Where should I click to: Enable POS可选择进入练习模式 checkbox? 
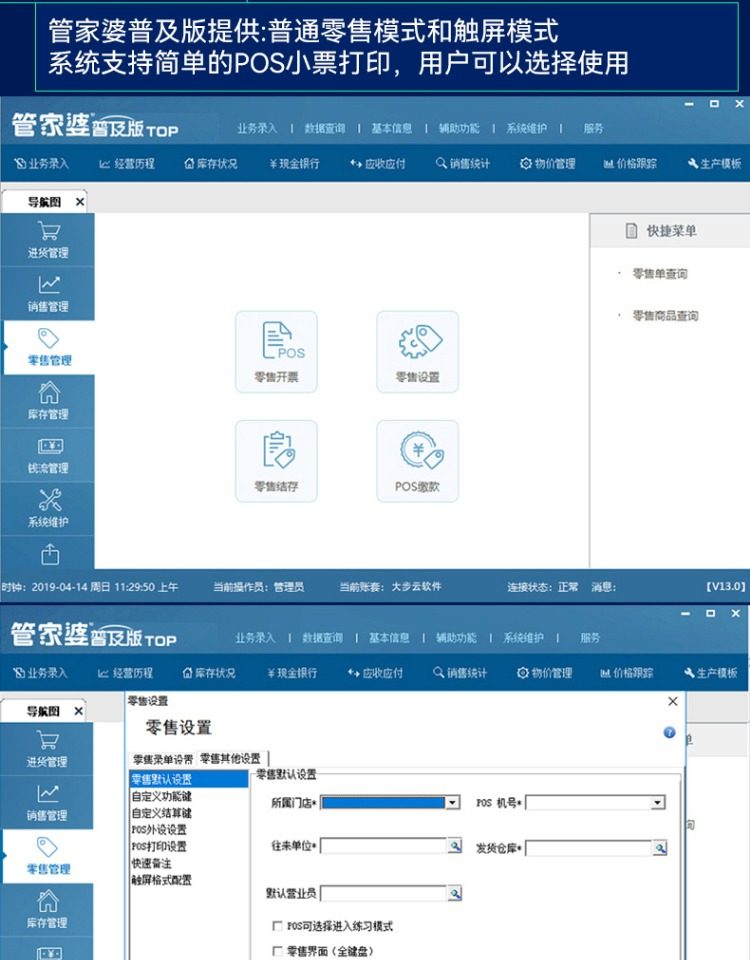coord(277,926)
